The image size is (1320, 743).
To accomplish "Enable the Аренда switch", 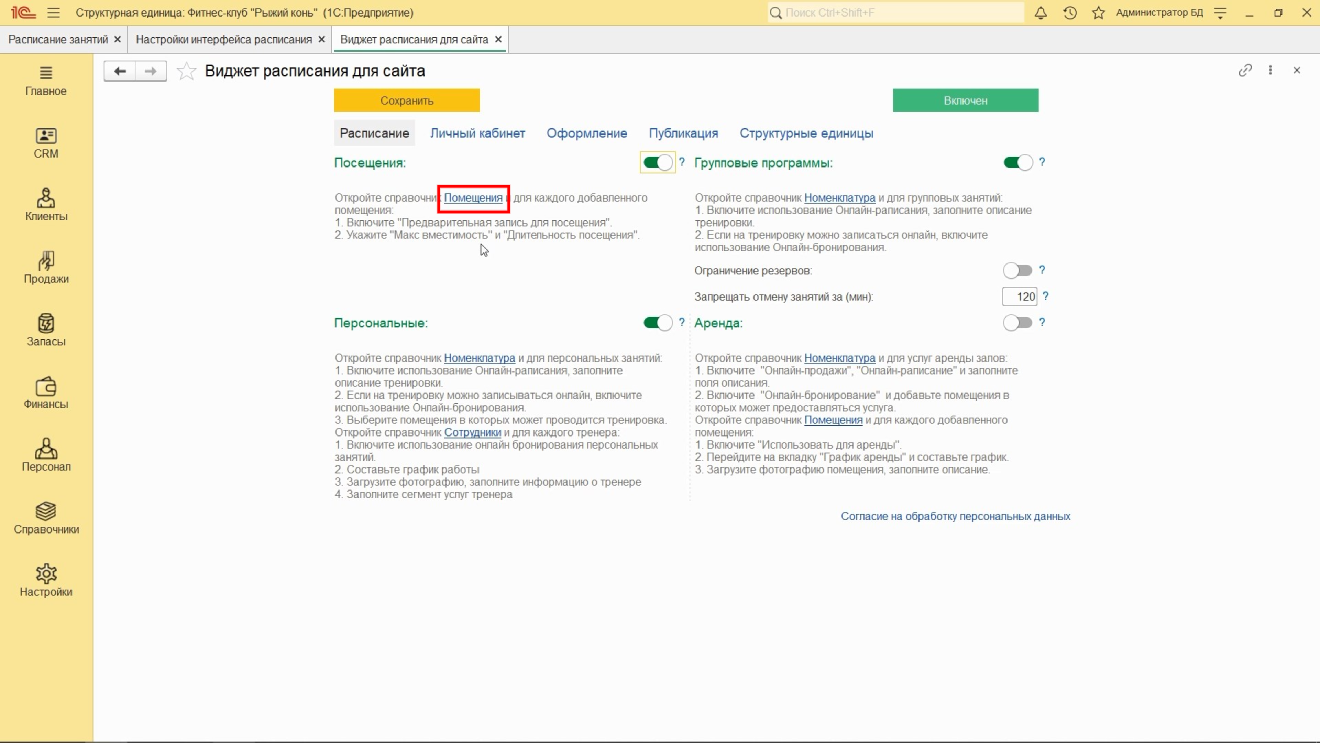I will [x=1018, y=323].
